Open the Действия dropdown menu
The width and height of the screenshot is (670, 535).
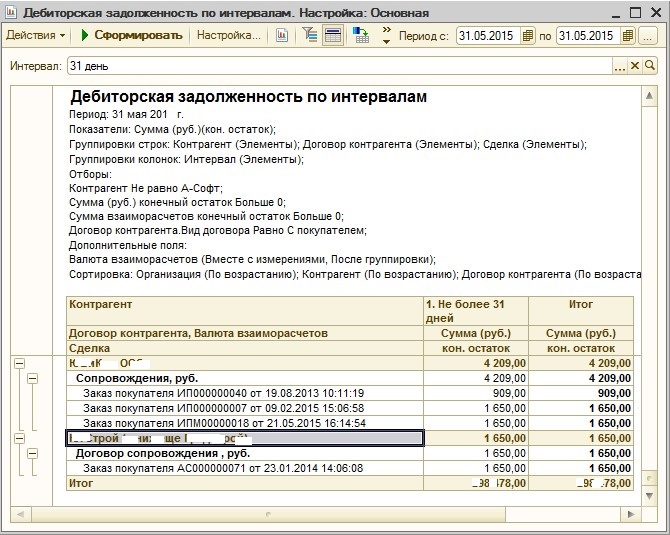point(35,35)
